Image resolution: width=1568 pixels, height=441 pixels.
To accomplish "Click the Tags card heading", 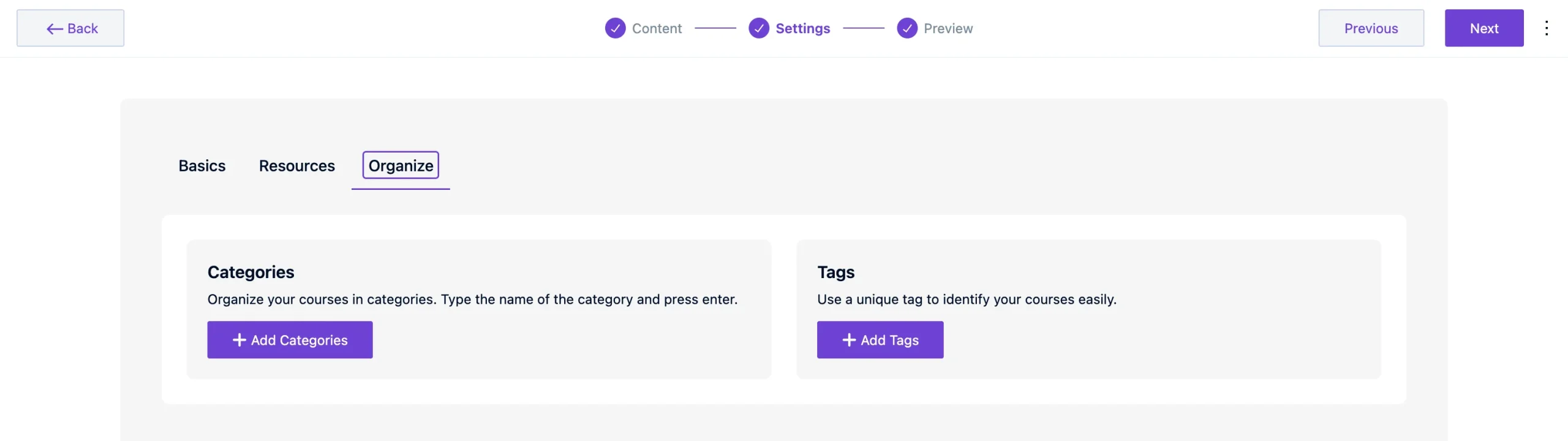I will (x=835, y=271).
